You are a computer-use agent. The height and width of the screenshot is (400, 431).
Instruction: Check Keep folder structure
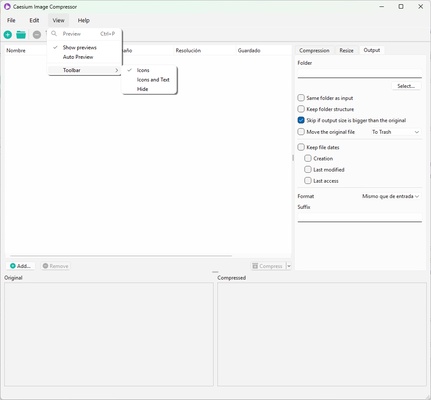(301, 109)
